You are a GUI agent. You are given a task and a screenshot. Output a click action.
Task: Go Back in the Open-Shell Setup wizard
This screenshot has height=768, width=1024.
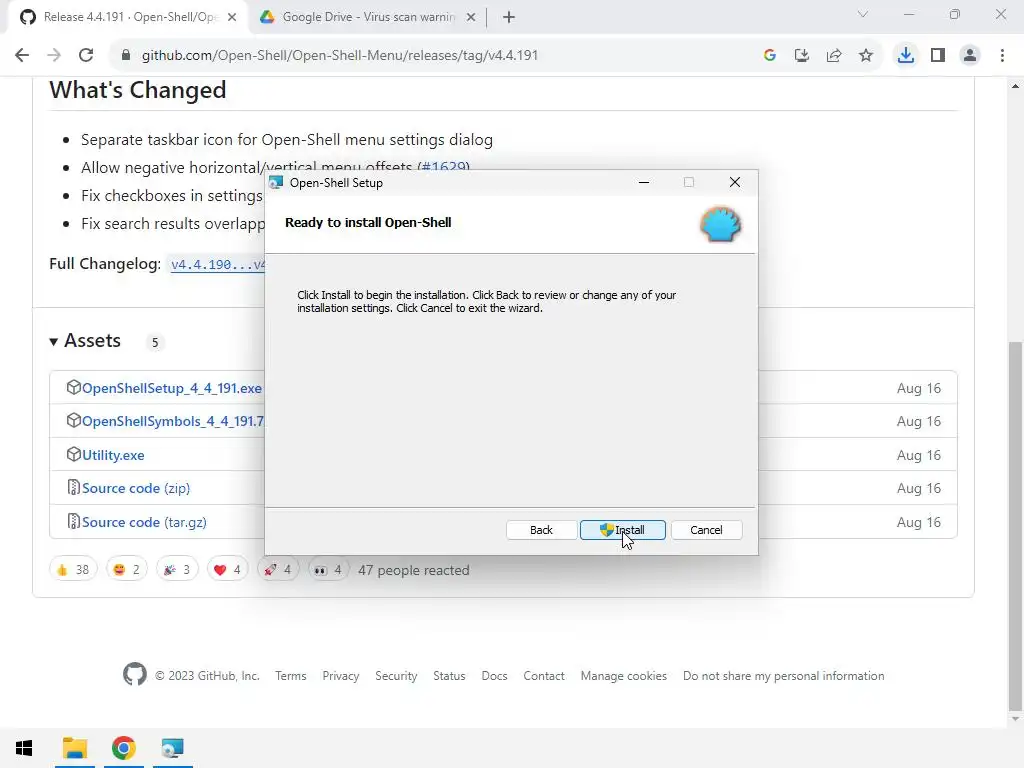(541, 530)
